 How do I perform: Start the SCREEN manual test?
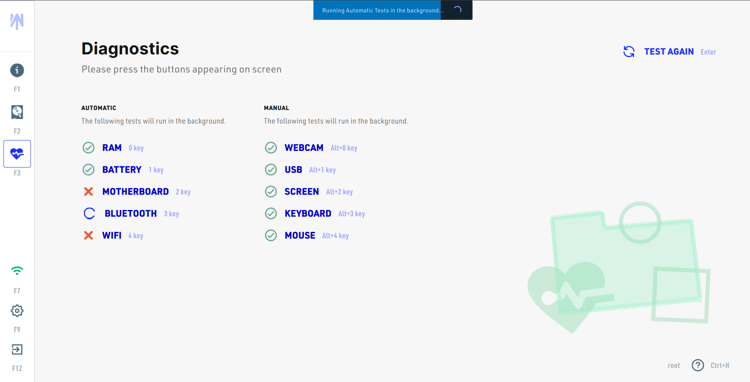click(302, 192)
